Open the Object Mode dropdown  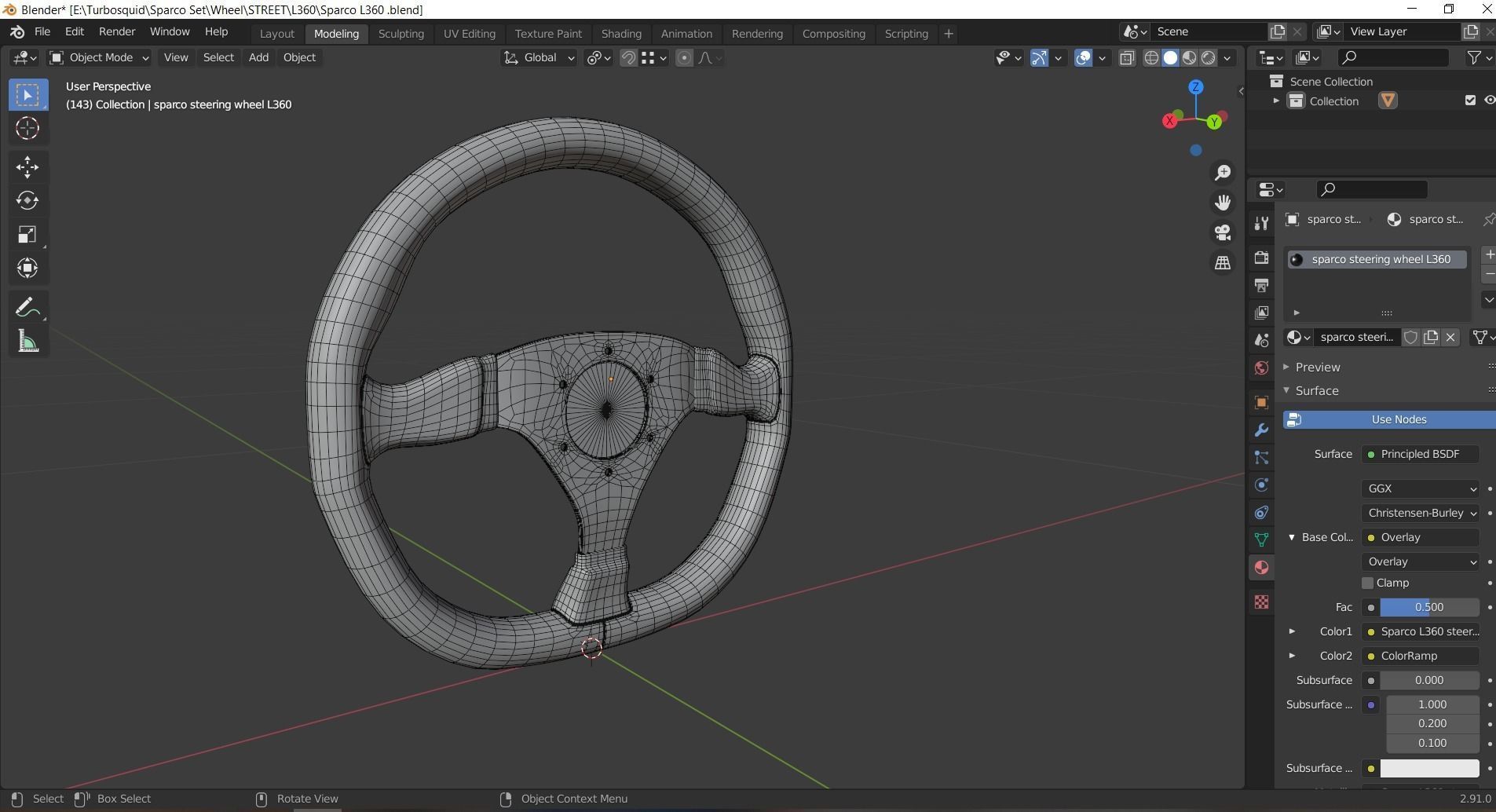(99, 57)
